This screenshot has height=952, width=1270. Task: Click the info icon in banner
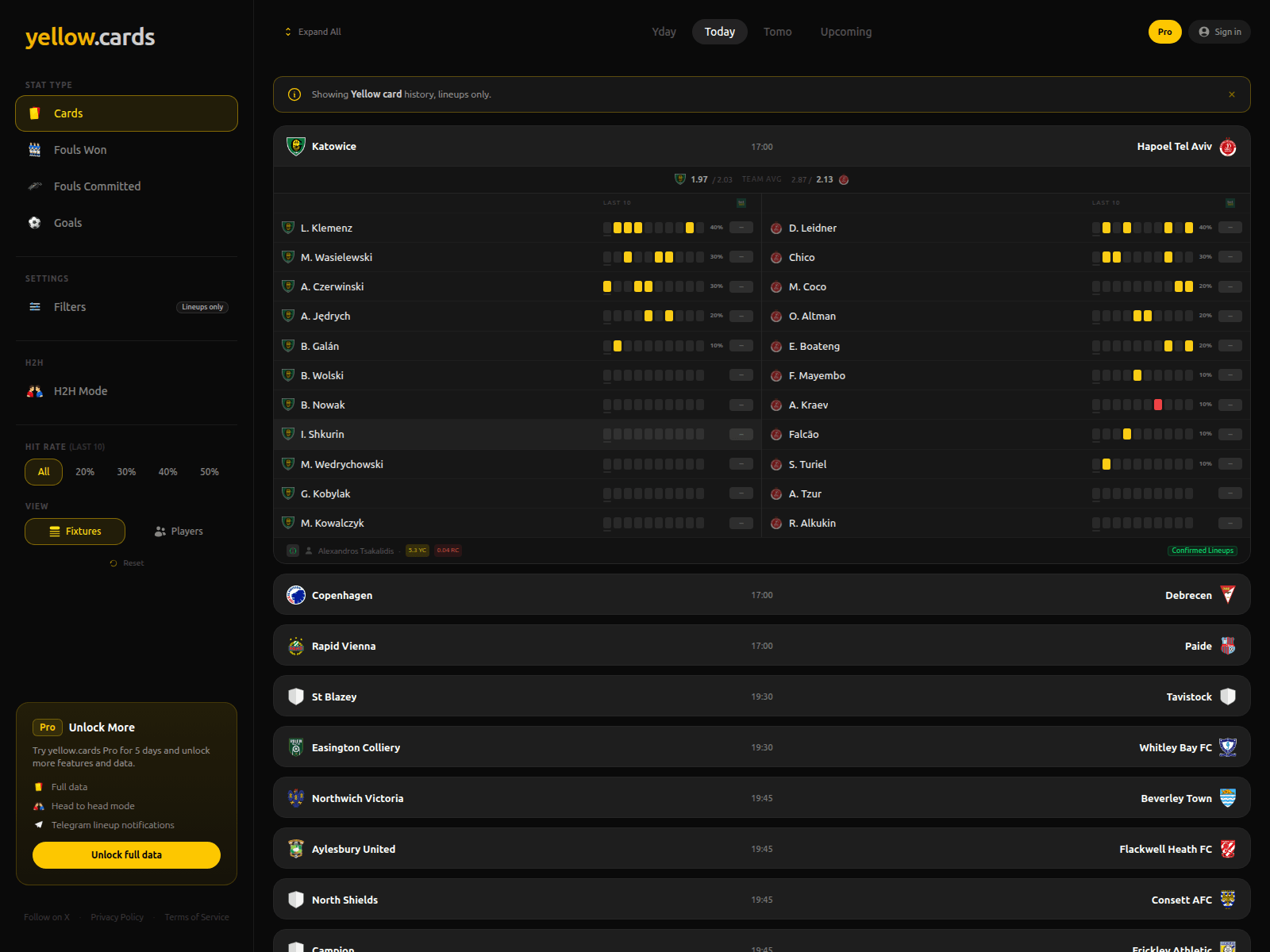point(294,94)
